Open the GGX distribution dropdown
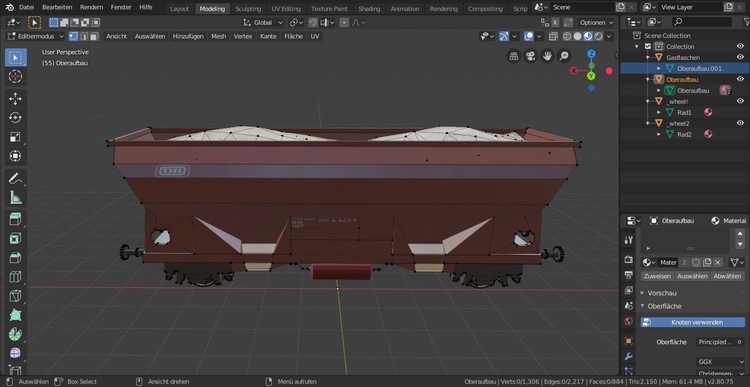750x387 pixels. tap(721, 362)
